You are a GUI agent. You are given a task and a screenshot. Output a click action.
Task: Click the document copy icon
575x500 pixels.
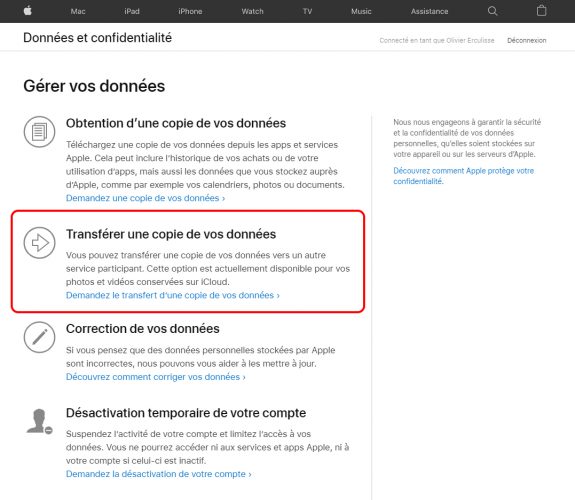[x=40, y=132]
